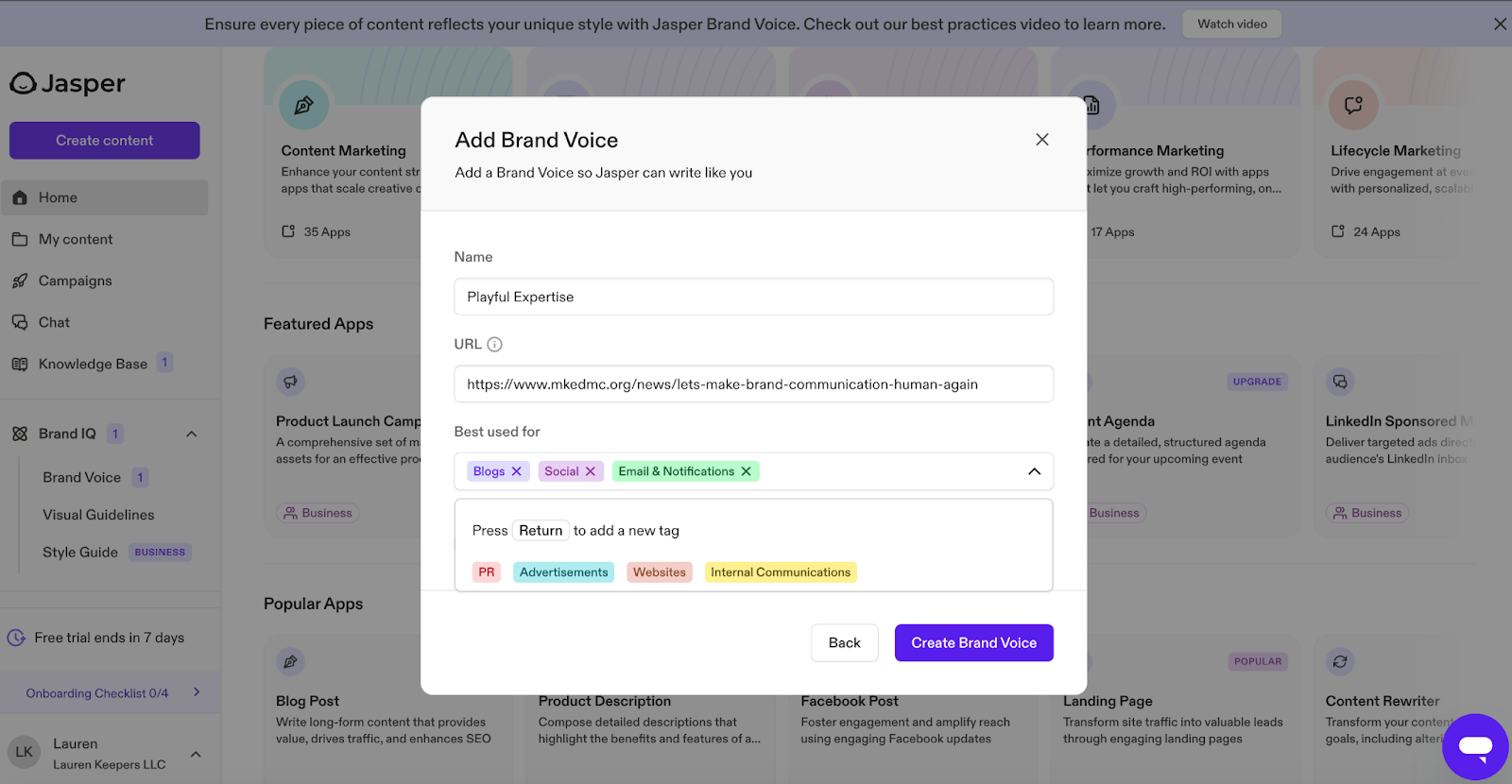Click the Product Launch Campaign megaphone icon

[x=290, y=382]
